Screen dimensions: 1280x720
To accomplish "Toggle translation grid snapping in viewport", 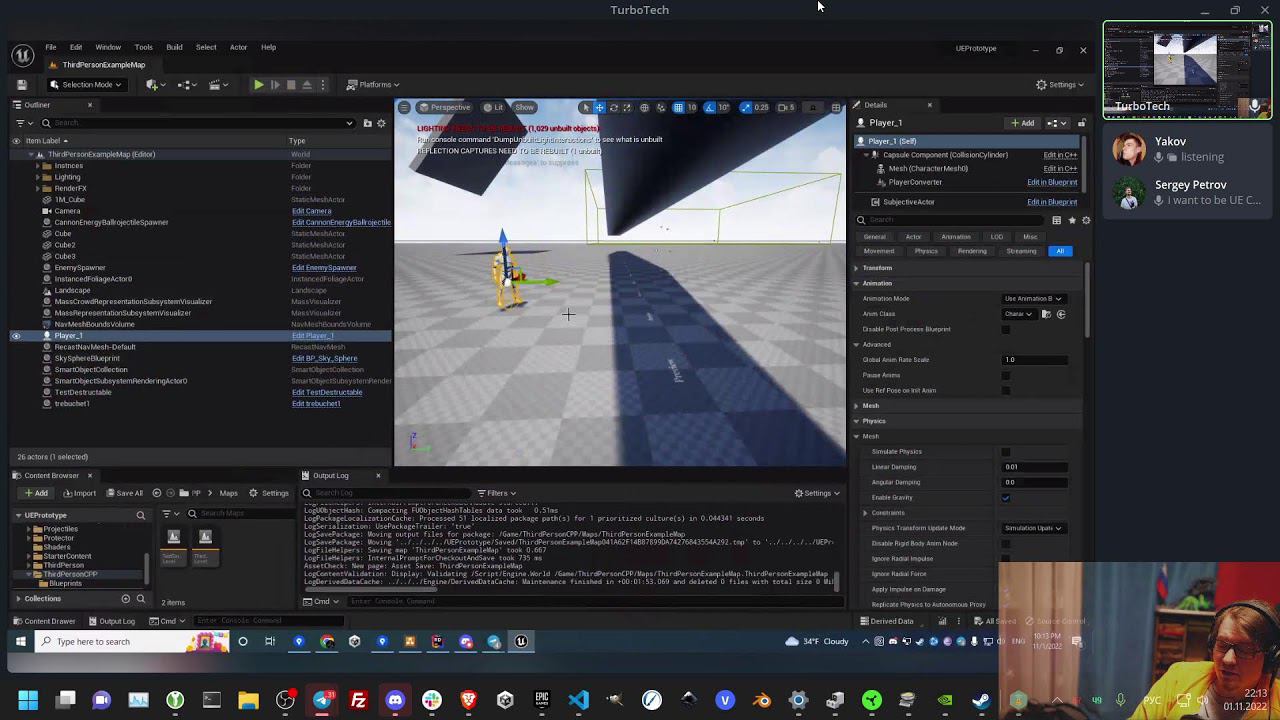I will click(x=678, y=107).
